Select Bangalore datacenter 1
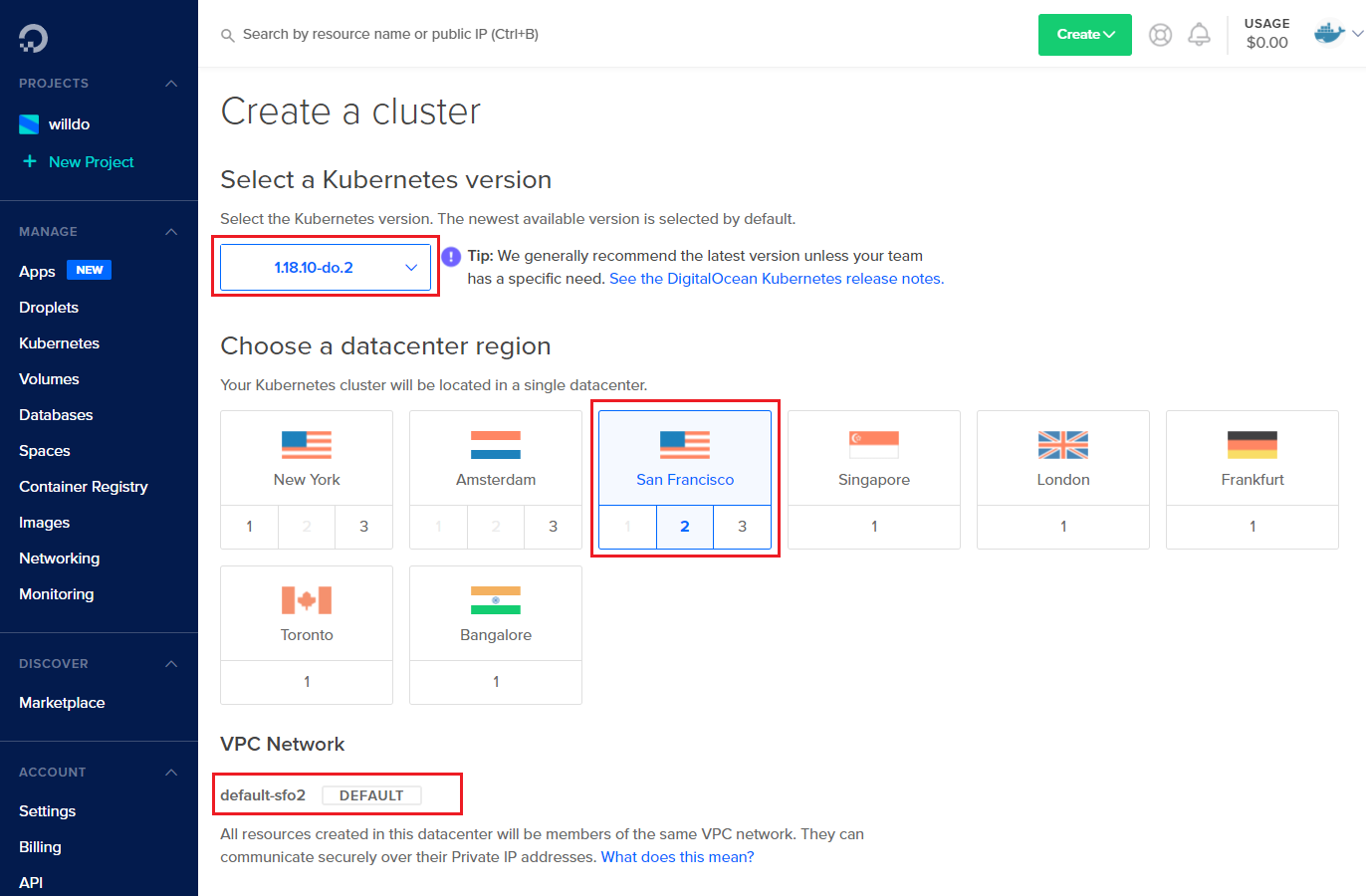The image size is (1366, 896). pos(496,682)
